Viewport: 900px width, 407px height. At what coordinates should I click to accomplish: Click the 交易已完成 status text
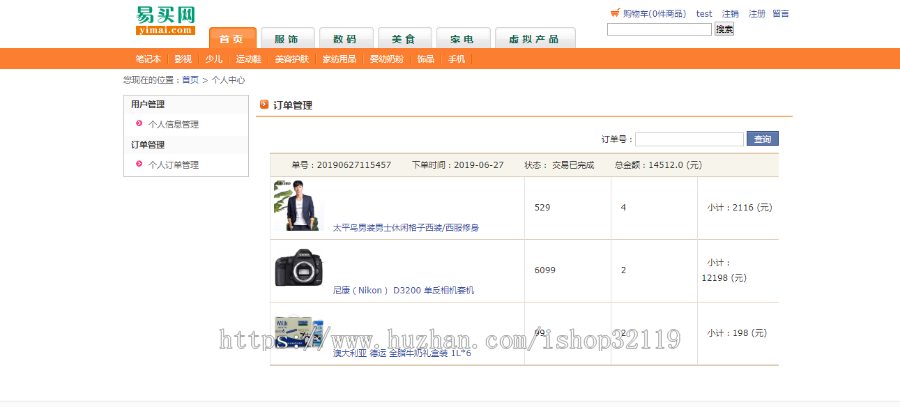(x=573, y=165)
